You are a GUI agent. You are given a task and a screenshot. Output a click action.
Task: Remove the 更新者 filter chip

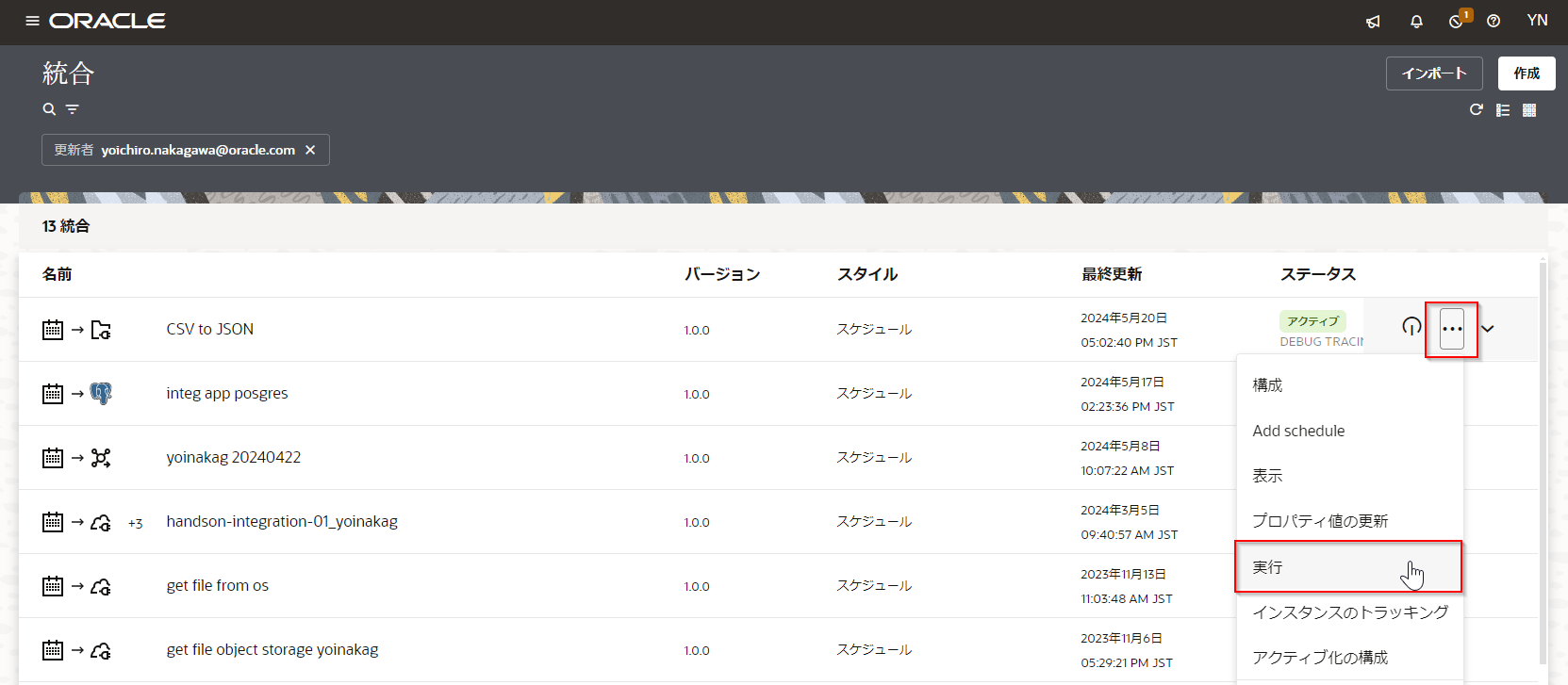[x=310, y=150]
